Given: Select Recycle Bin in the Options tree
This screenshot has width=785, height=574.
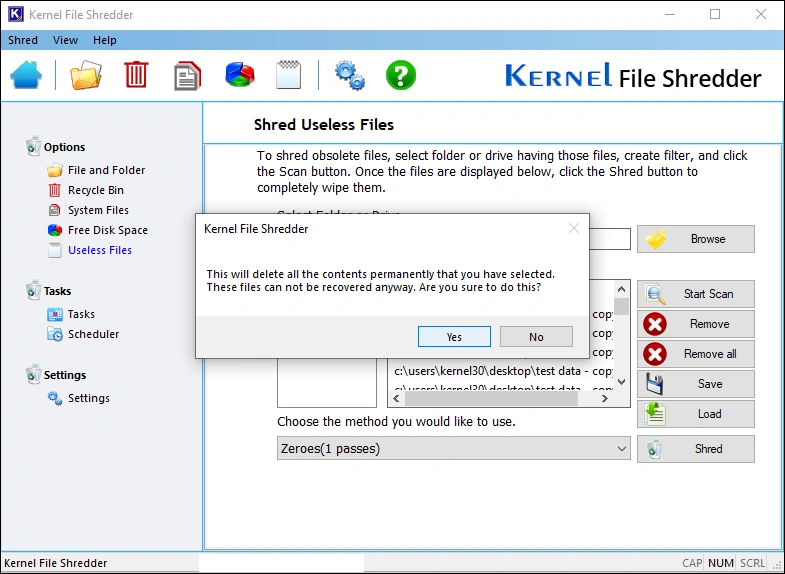Looking at the screenshot, I should click(x=95, y=190).
